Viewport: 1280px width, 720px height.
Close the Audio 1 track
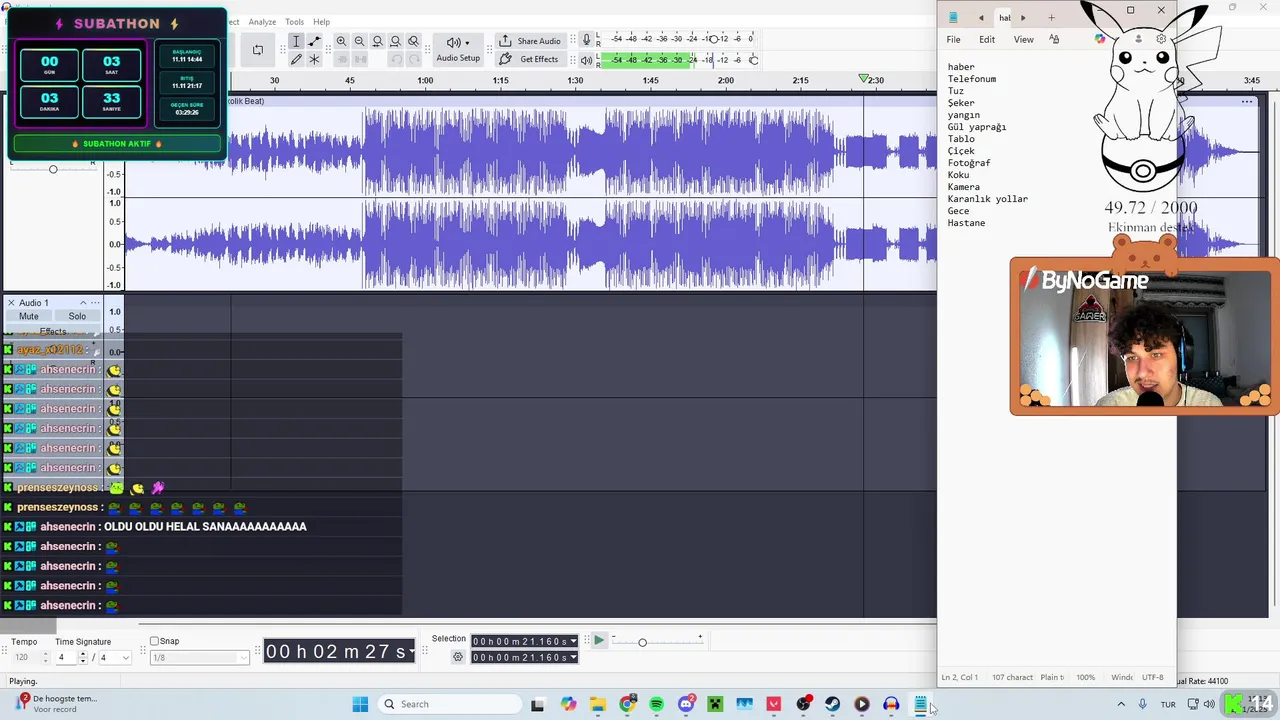(x=11, y=303)
